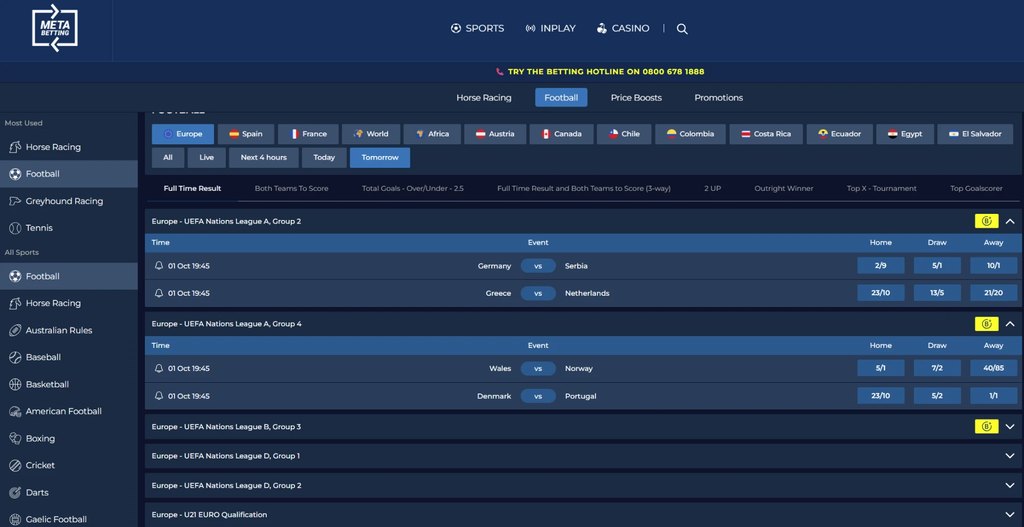Image resolution: width=1024 pixels, height=527 pixels.
Task: Open Gaelic Football in sidebar
Action: click(x=69, y=519)
